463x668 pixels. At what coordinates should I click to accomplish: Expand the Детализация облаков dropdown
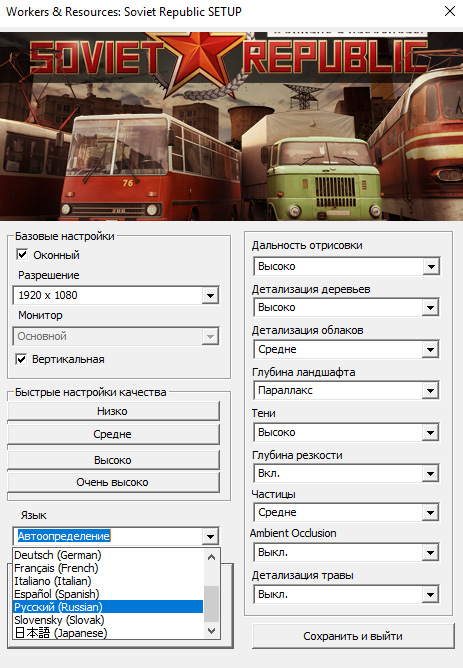[x=346, y=349]
